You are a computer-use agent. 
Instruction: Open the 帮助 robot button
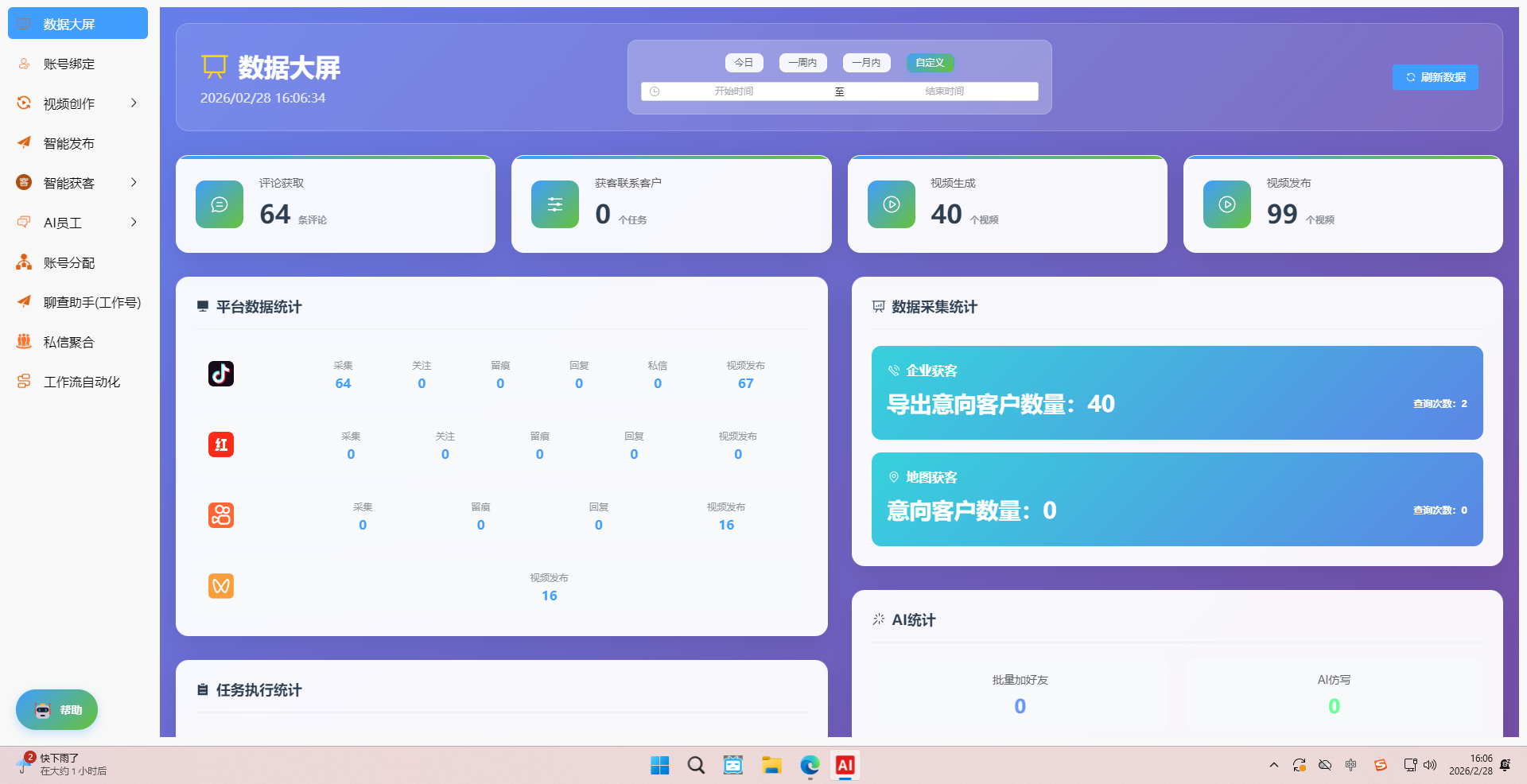pyautogui.click(x=56, y=709)
